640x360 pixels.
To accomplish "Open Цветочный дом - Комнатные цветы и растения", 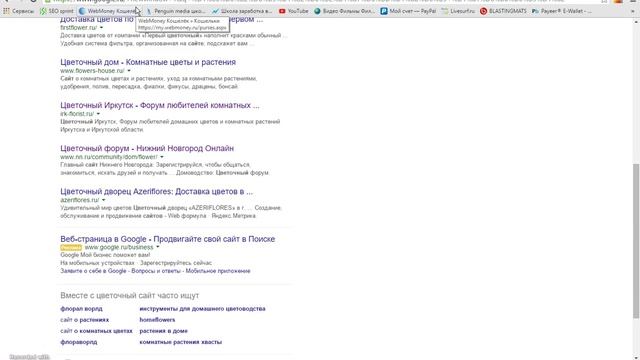I will (148, 62).
